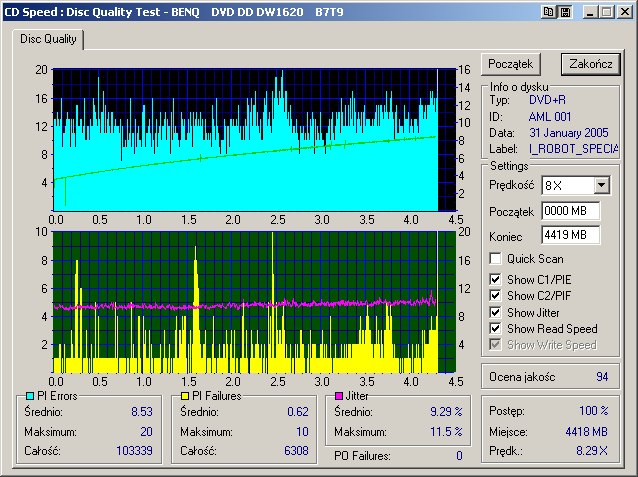Minimize the CD Speed window
Viewport: 638px width, 477px height.
point(590,12)
